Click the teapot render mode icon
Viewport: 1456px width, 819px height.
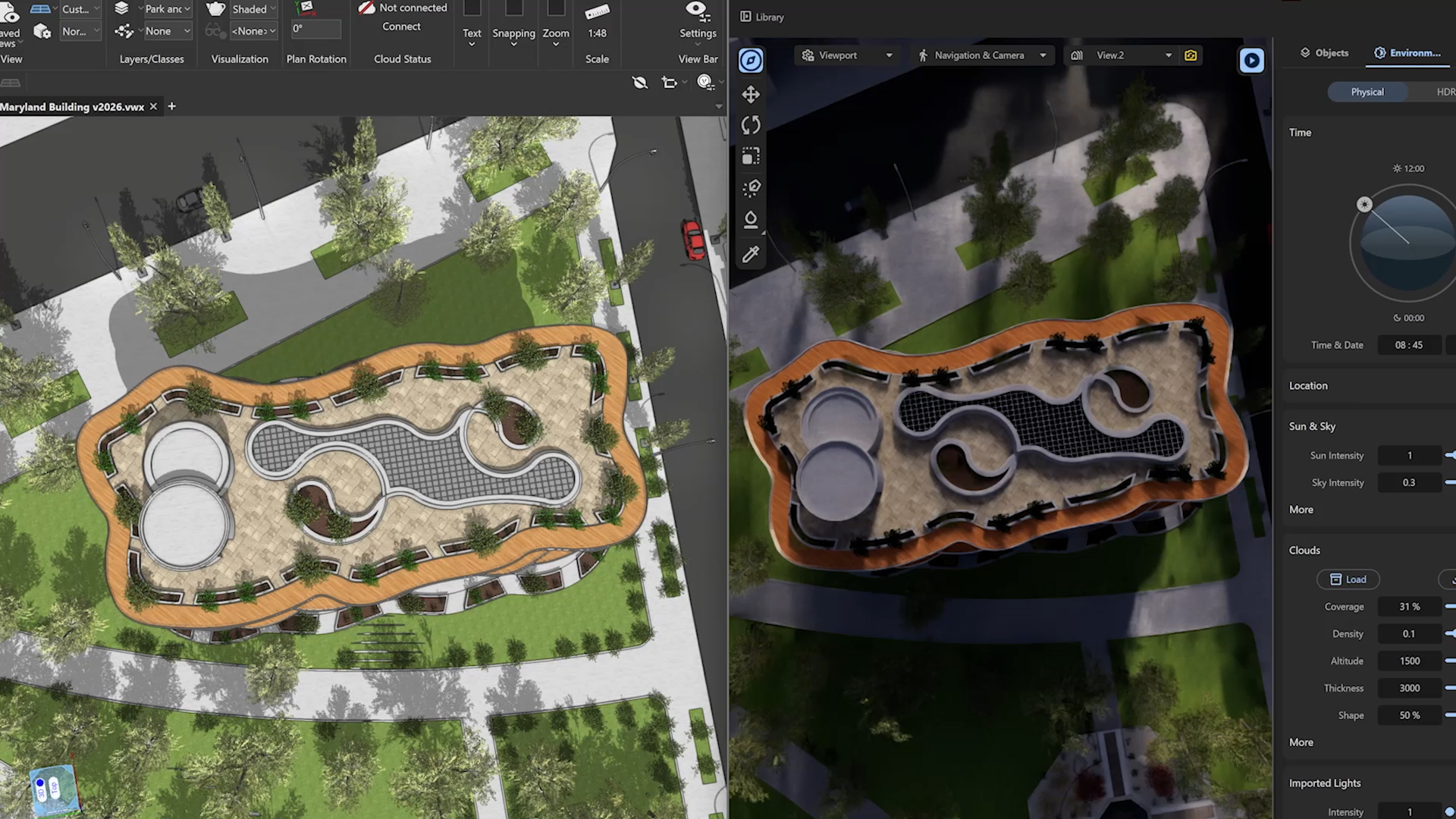215,8
